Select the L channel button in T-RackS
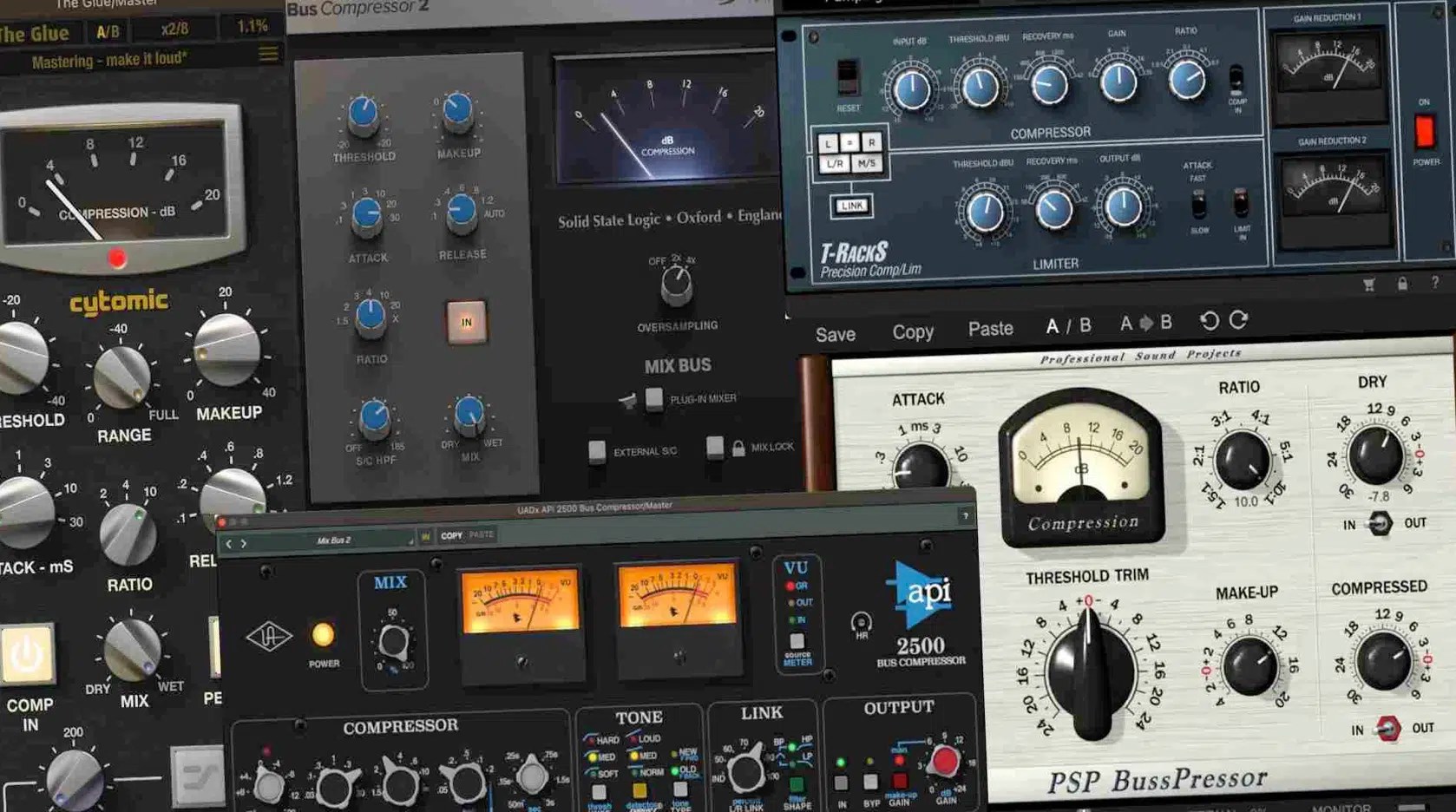The image size is (1456, 812). pyautogui.click(x=828, y=143)
